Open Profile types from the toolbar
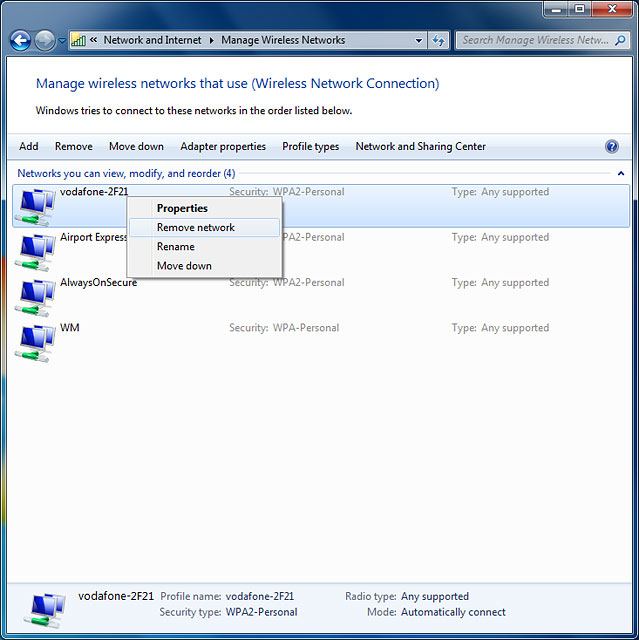Screen dimensions: 639x640 pyautogui.click(x=311, y=147)
